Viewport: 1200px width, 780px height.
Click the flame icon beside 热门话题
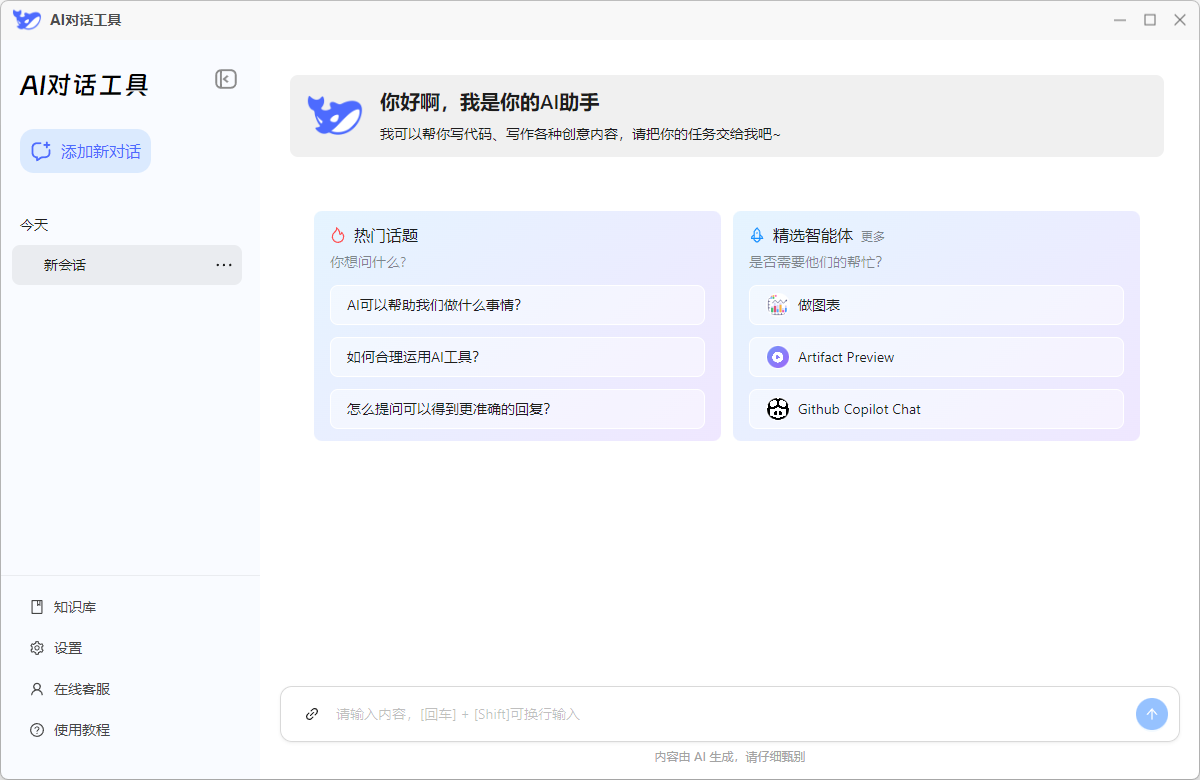pos(337,236)
